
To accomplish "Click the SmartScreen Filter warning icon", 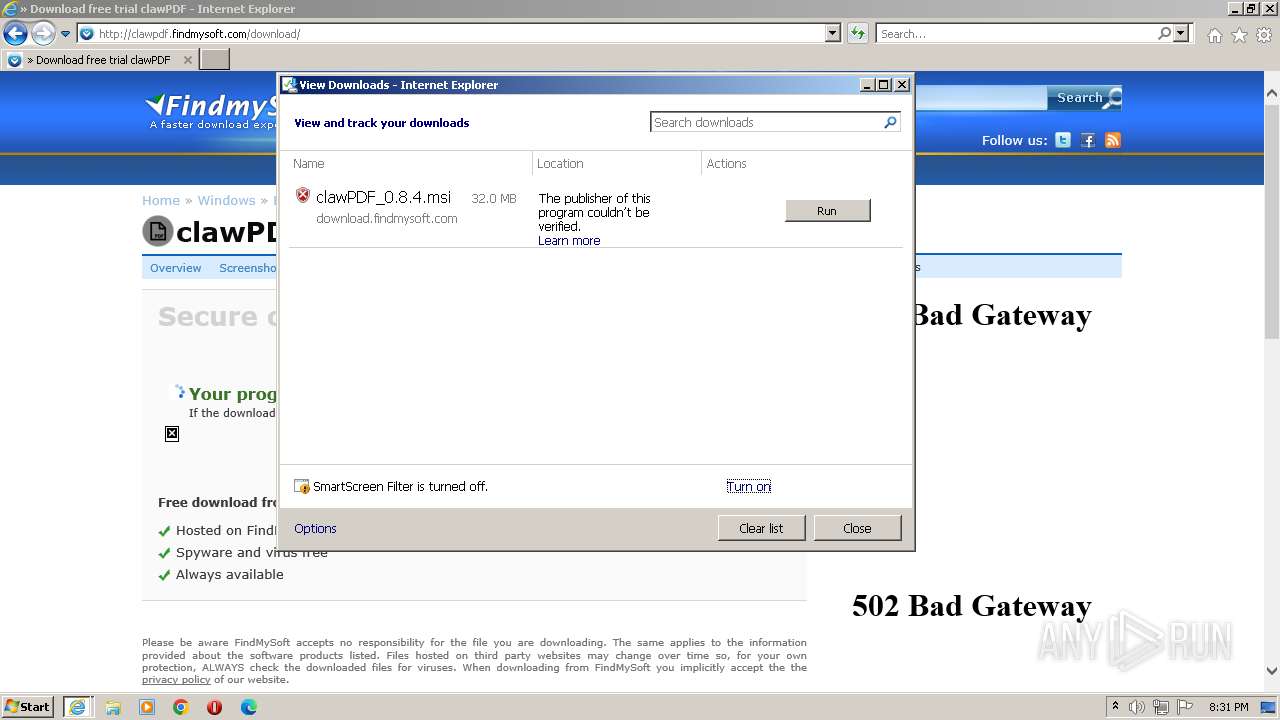I will [302, 486].
